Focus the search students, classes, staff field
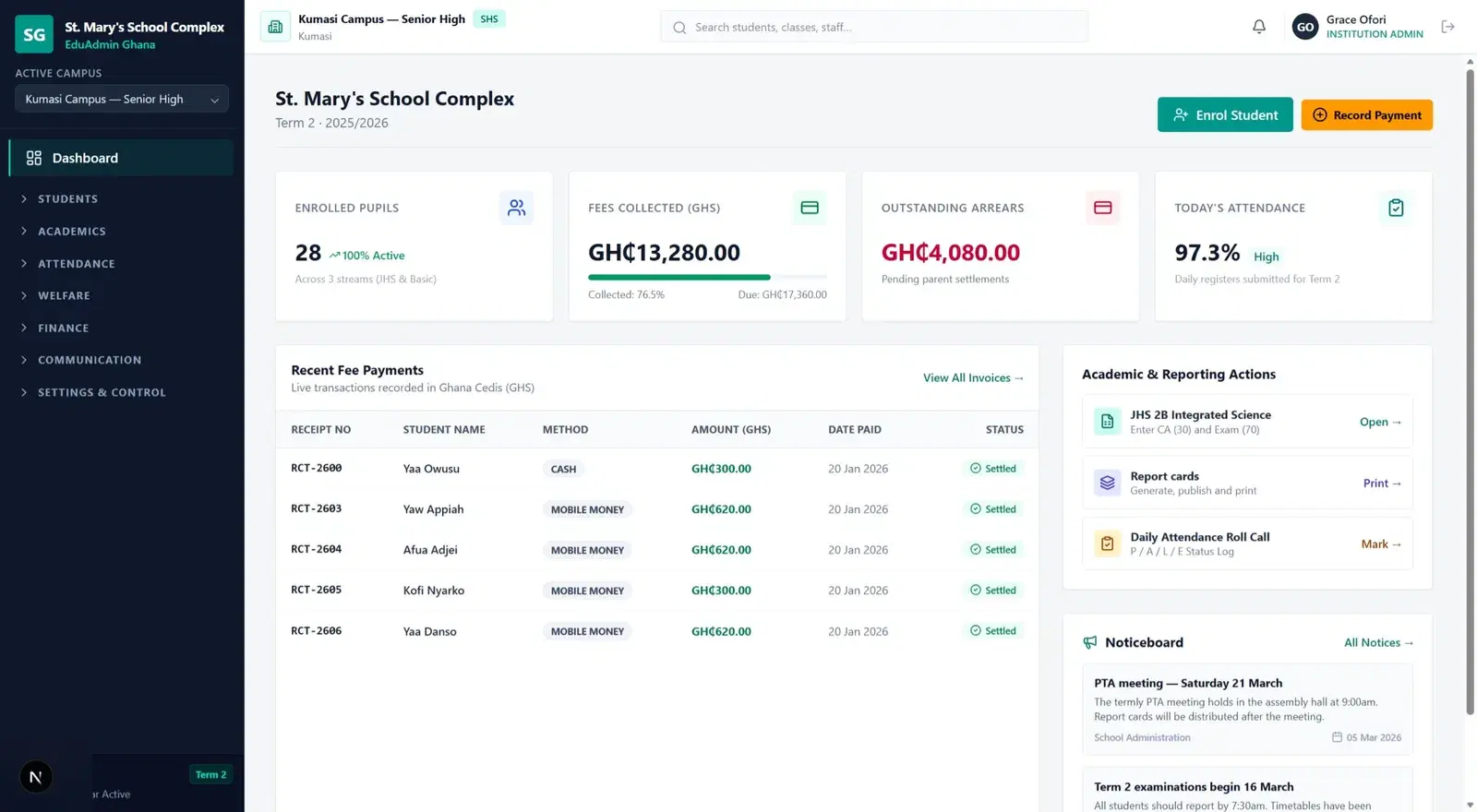This screenshot has height=812, width=1477. 874,28
